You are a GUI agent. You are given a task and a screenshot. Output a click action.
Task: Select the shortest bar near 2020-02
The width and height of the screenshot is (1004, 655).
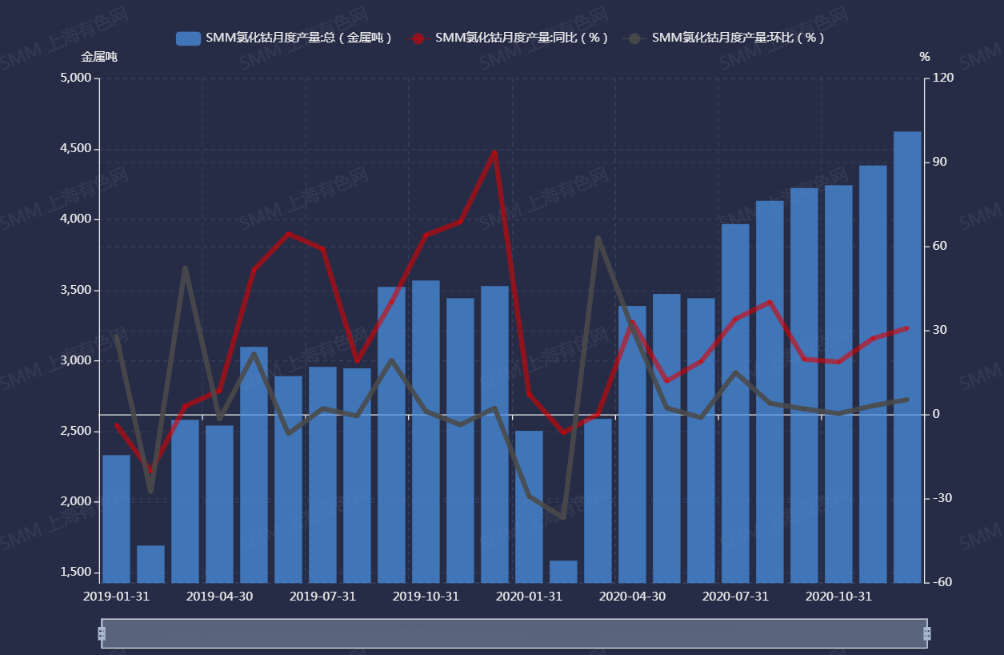[563, 572]
